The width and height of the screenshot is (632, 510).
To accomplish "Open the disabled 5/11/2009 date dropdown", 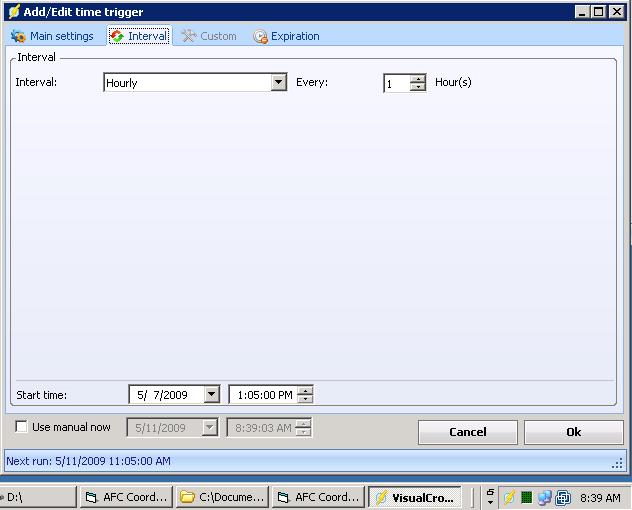I will (210, 427).
